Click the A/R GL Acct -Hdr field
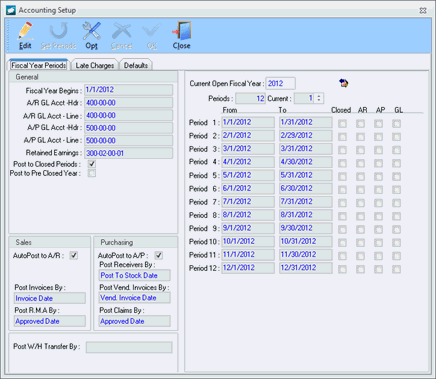 coord(129,103)
